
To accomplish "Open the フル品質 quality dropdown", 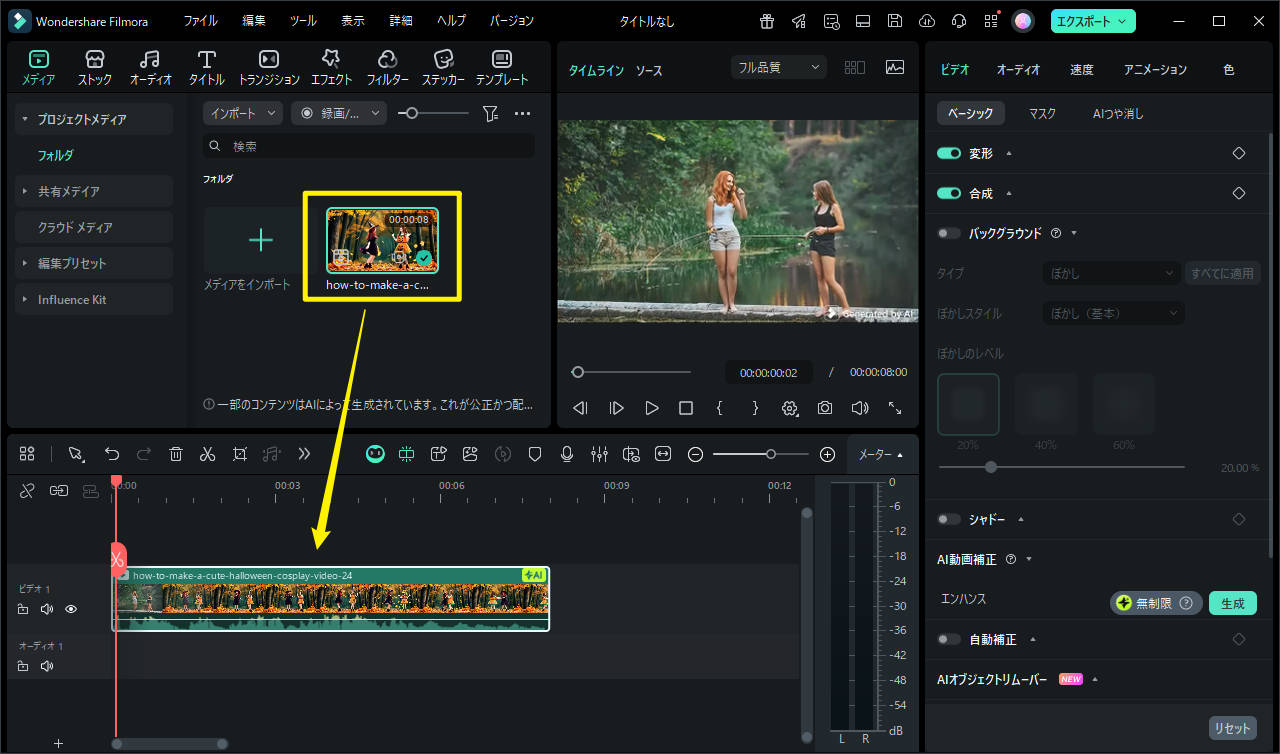I will [x=778, y=65].
